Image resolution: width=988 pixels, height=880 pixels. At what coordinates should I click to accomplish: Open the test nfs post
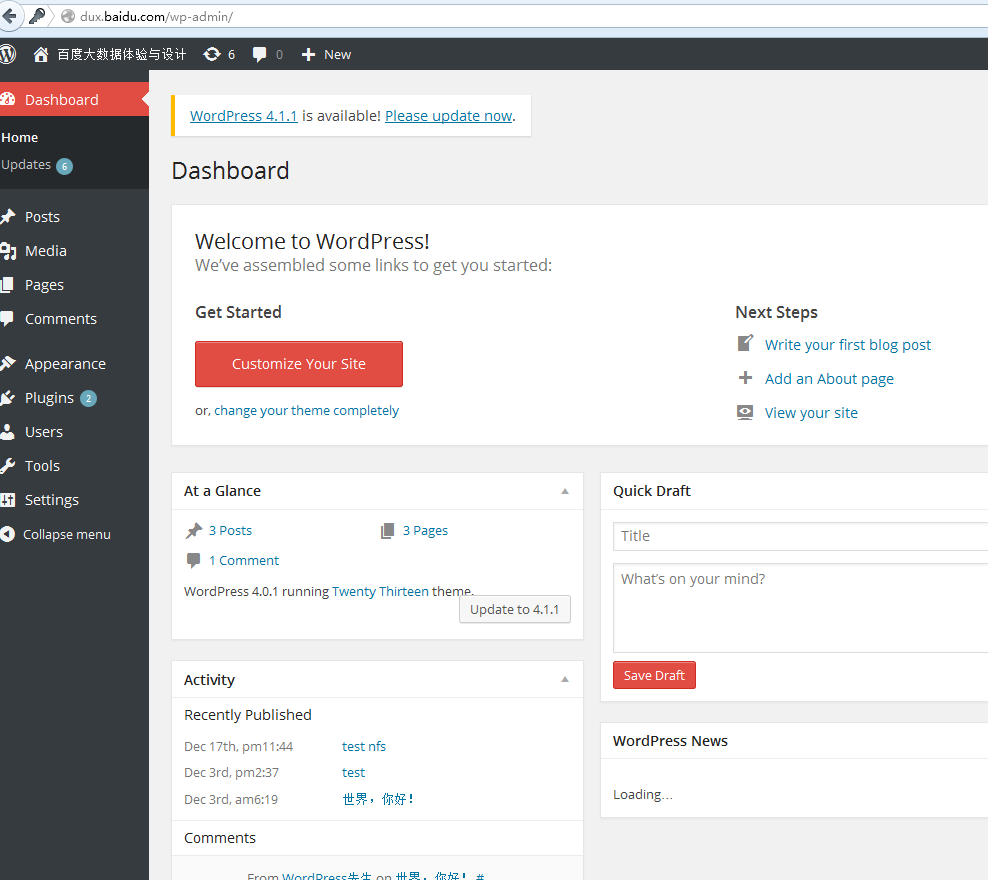click(364, 746)
